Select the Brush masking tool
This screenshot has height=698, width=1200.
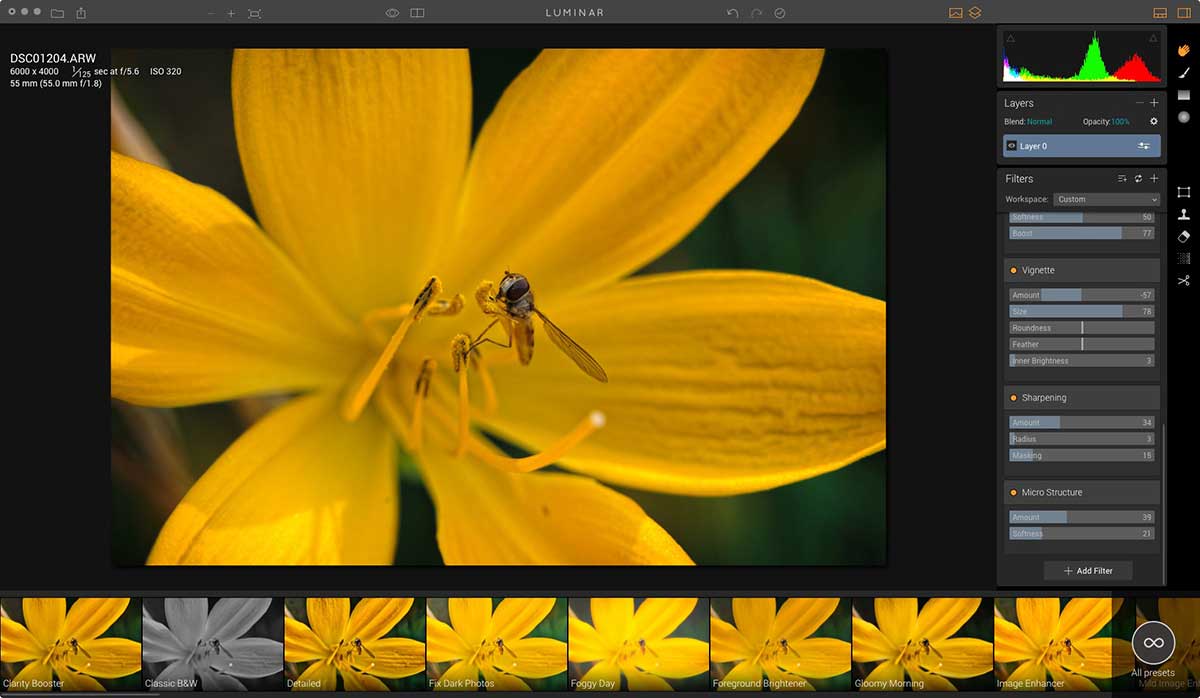pos(1184,72)
